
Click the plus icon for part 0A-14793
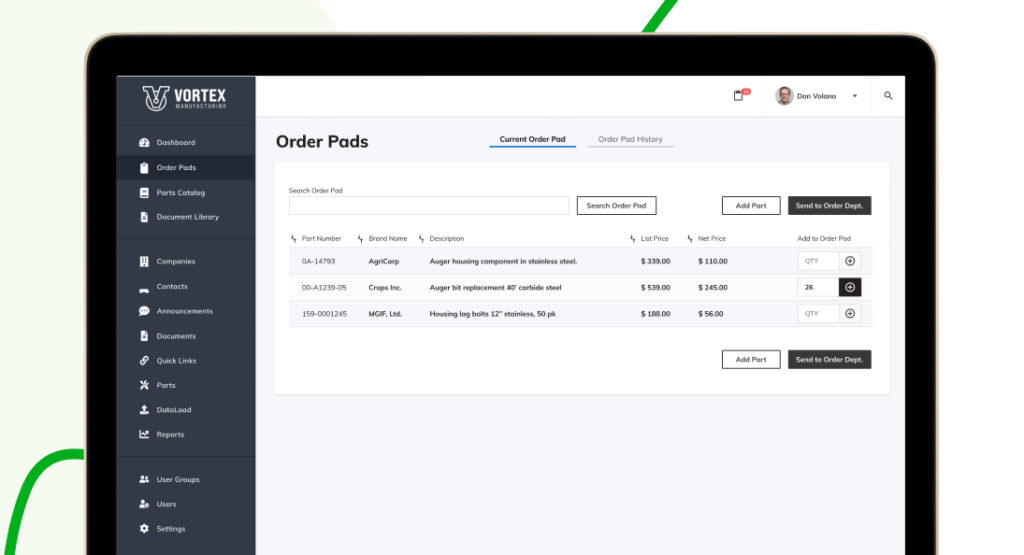(850, 261)
